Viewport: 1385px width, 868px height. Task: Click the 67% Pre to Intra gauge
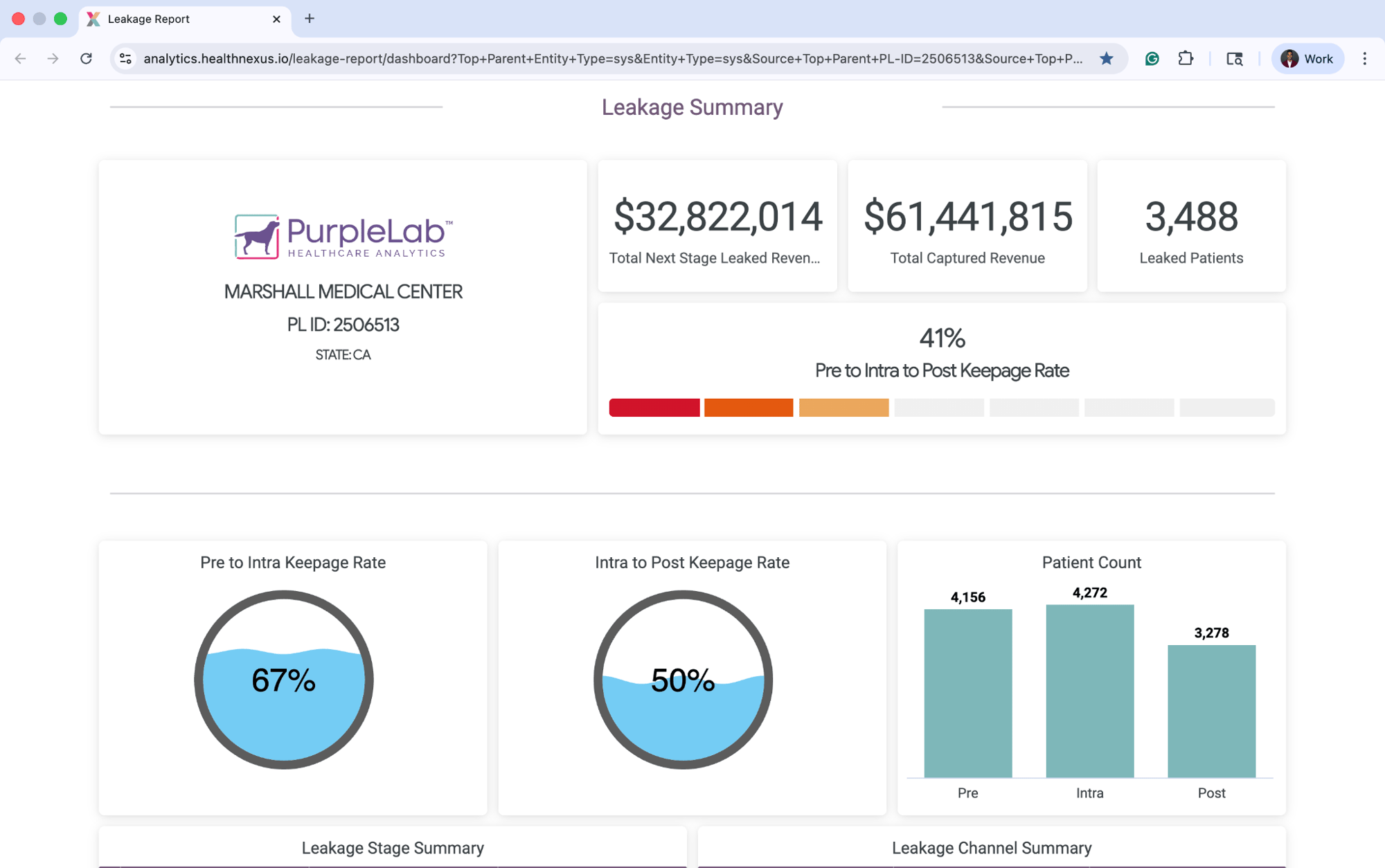284,680
